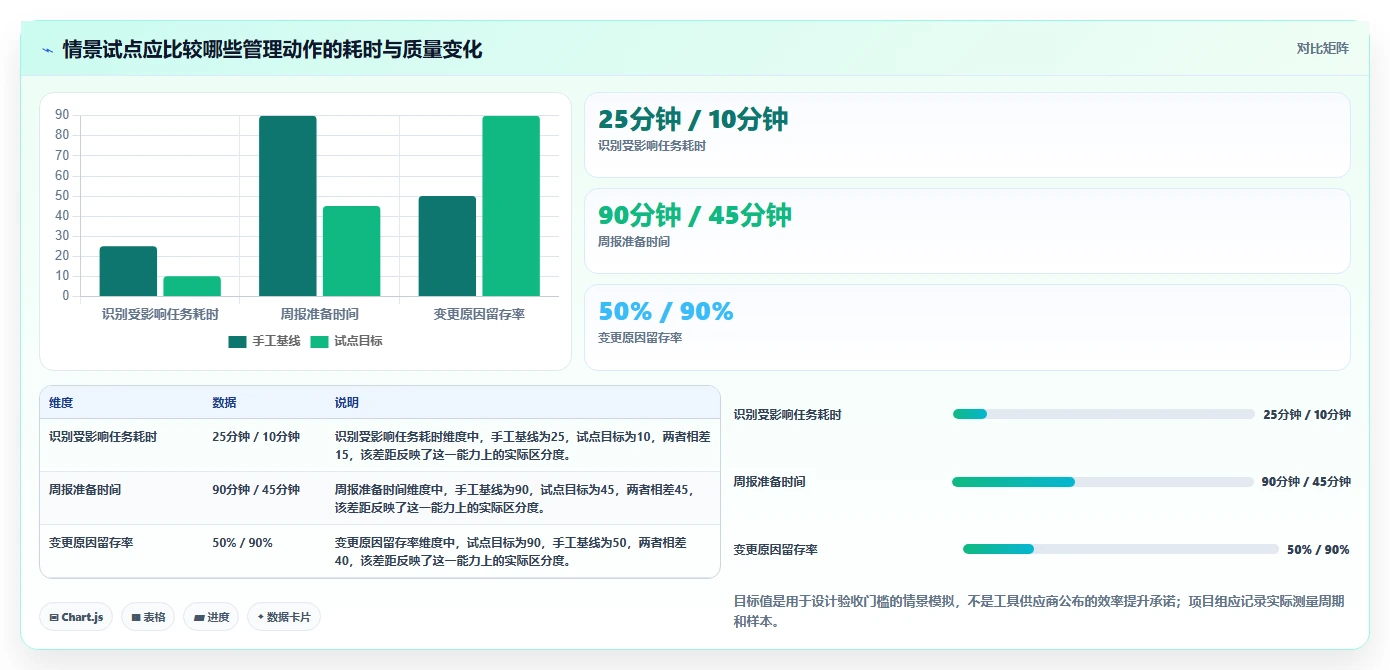Viewport: 1390px width, 670px height.
Task: Click the 说明 column header
Action: [x=346, y=403]
